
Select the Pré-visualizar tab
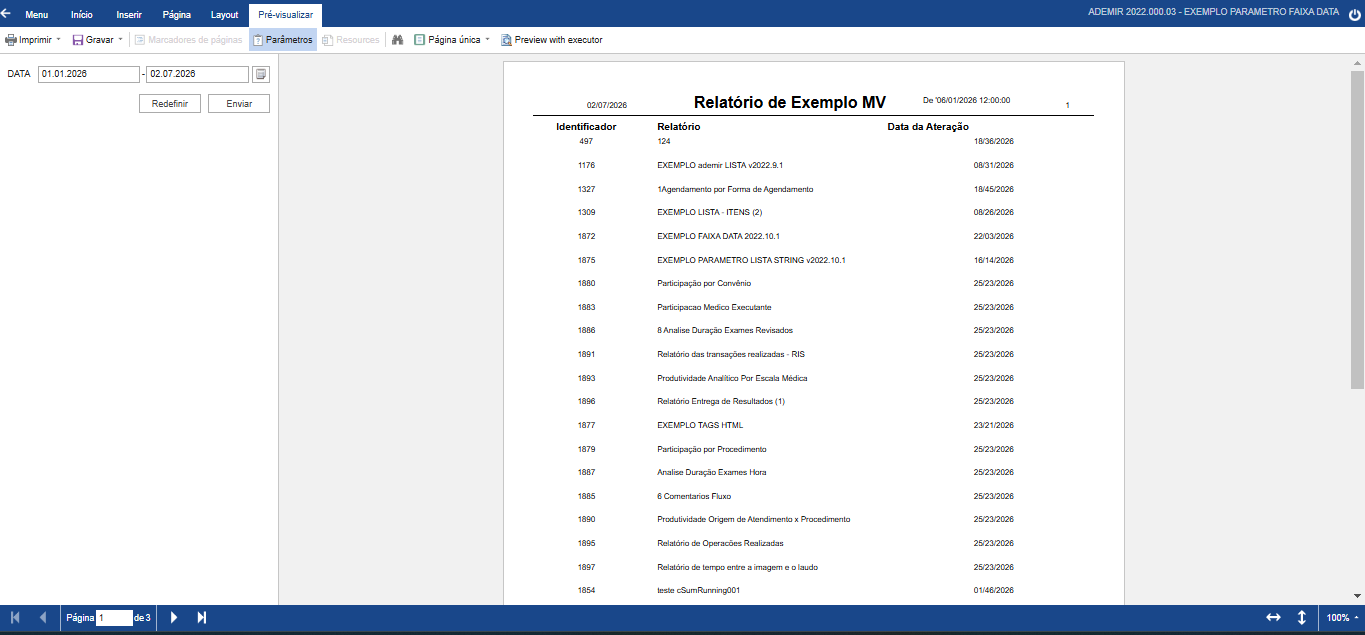285,15
